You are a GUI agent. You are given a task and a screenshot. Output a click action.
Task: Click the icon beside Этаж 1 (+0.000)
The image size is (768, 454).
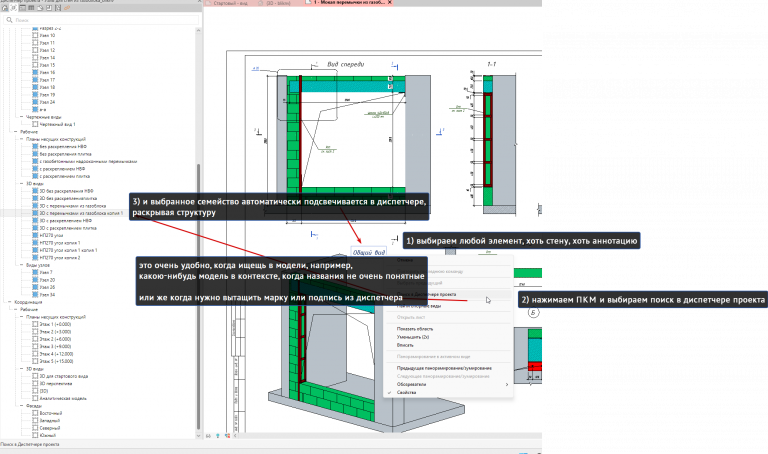pyautogui.click(x=35, y=324)
